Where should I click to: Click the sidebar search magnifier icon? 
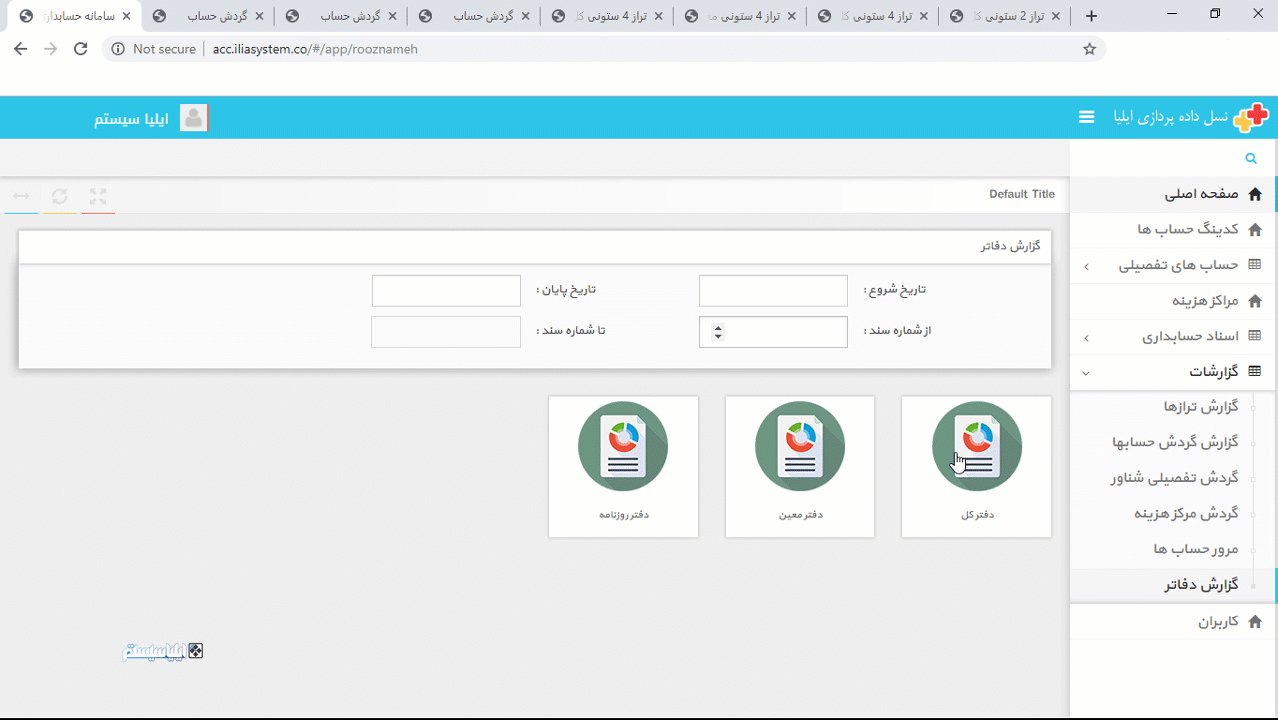(x=1250, y=159)
